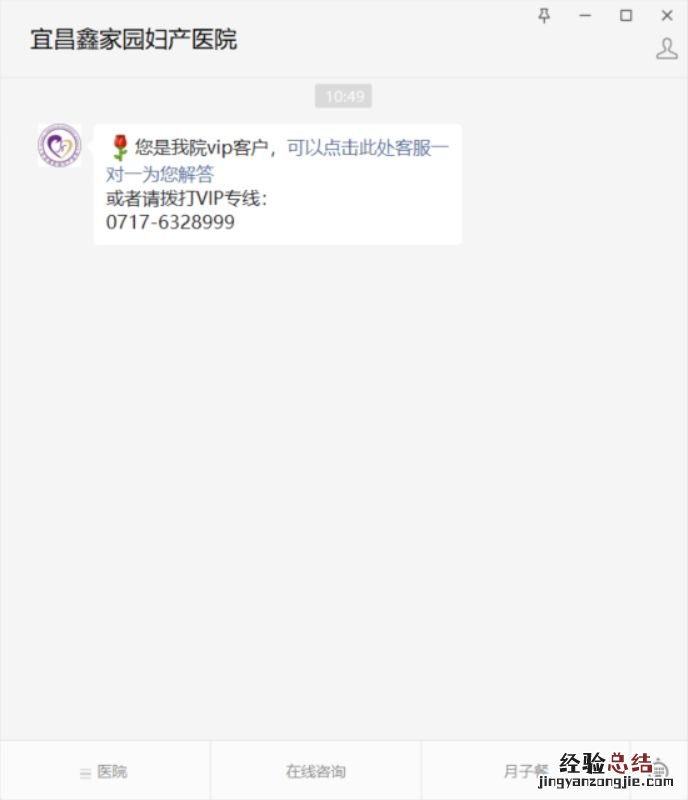Click phone number 0717-6328999

[170, 222]
